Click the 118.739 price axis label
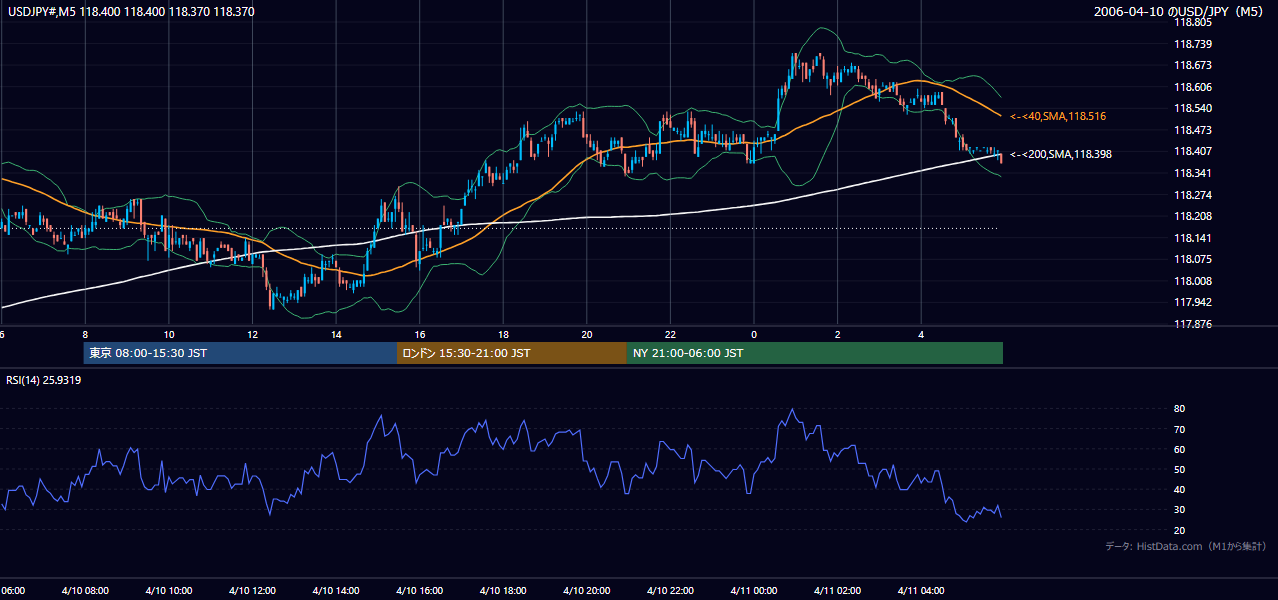 [1193, 44]
